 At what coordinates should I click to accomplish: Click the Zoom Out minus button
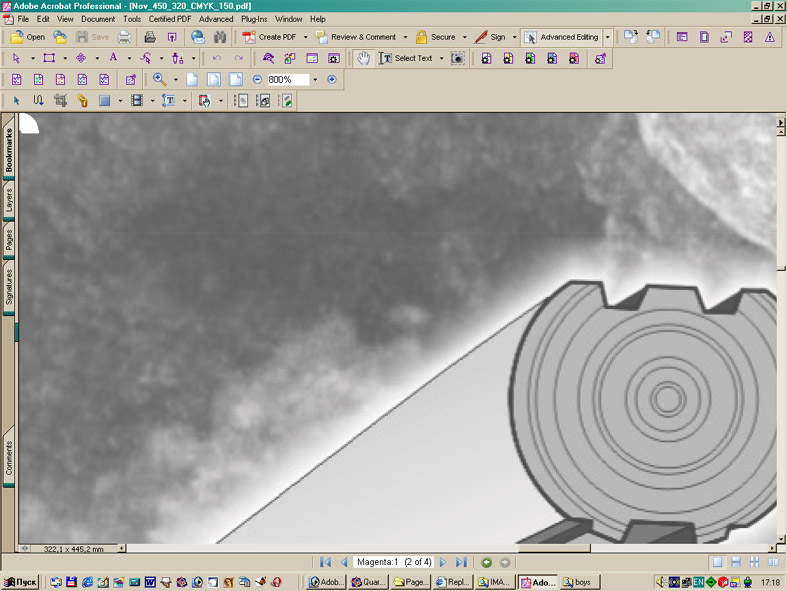[257, 79]
